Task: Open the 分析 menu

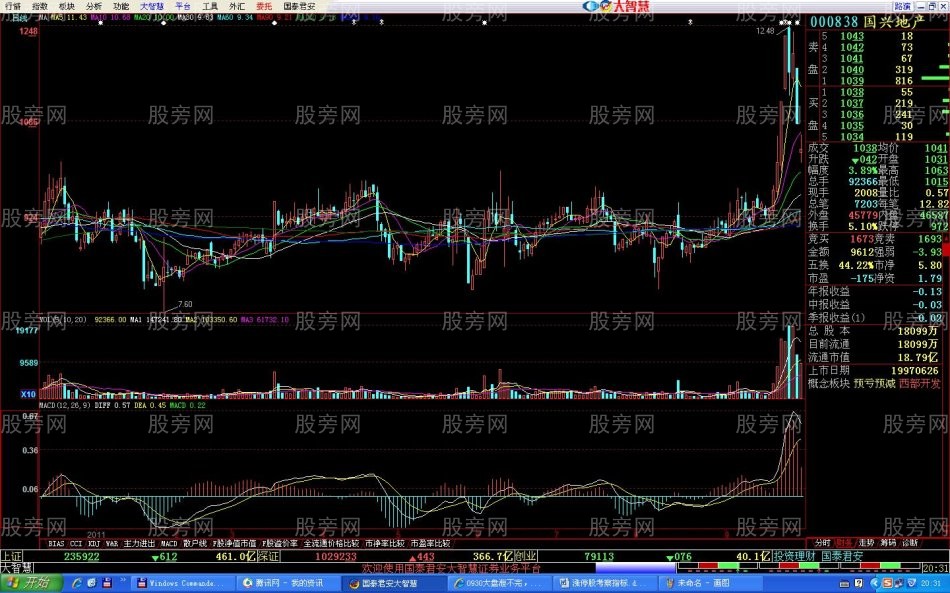Action: [x=93, y=5]
